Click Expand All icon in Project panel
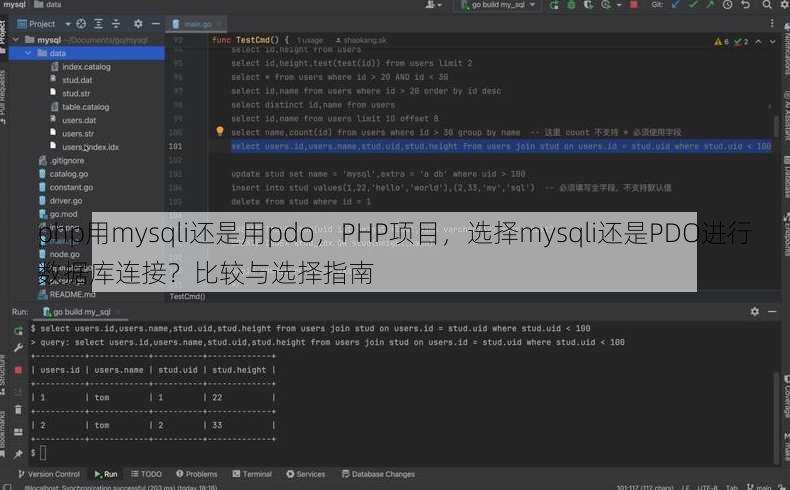 tap(98, 24)
